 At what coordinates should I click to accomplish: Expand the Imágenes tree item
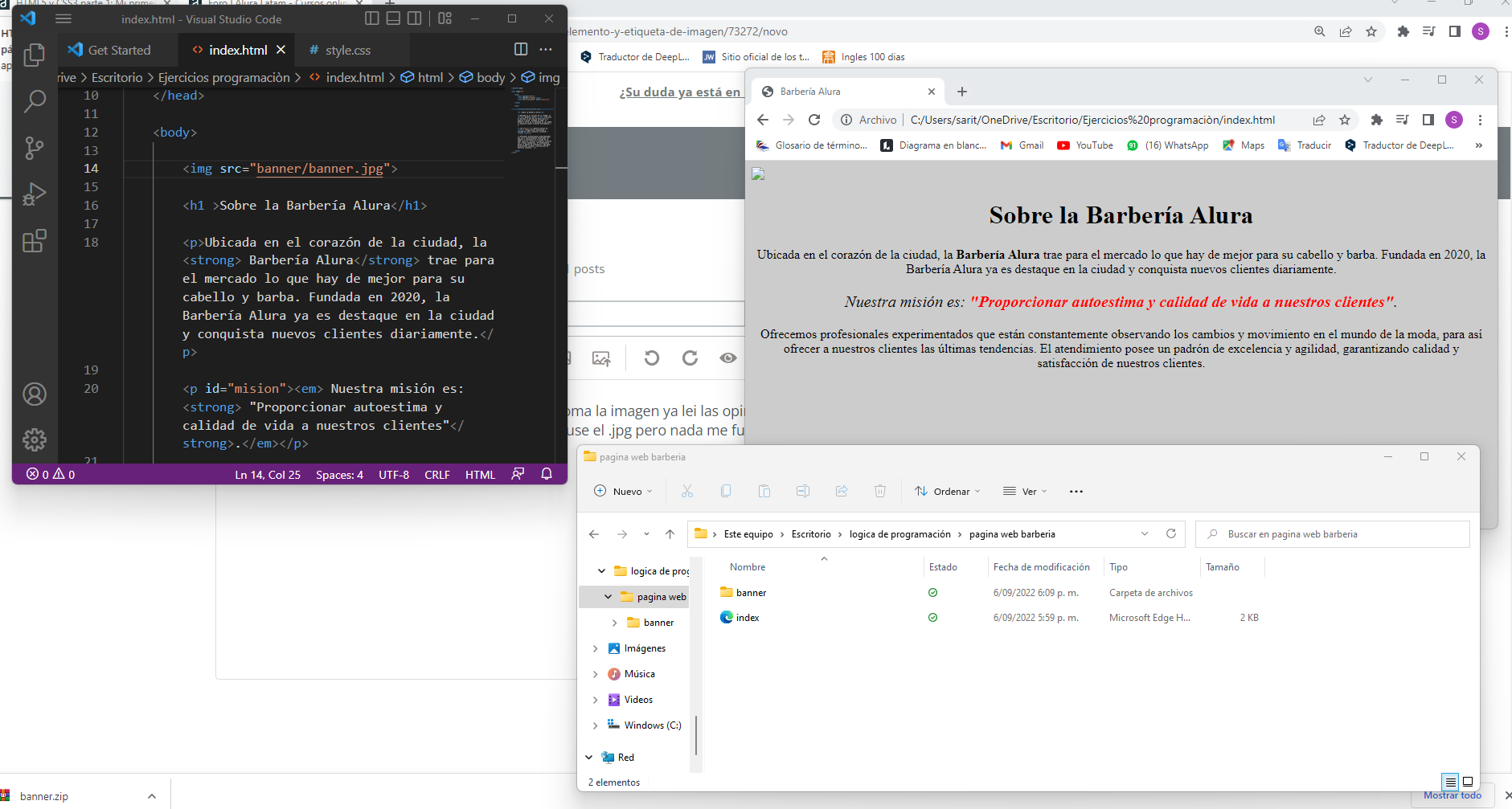click(x=595, y=648)
